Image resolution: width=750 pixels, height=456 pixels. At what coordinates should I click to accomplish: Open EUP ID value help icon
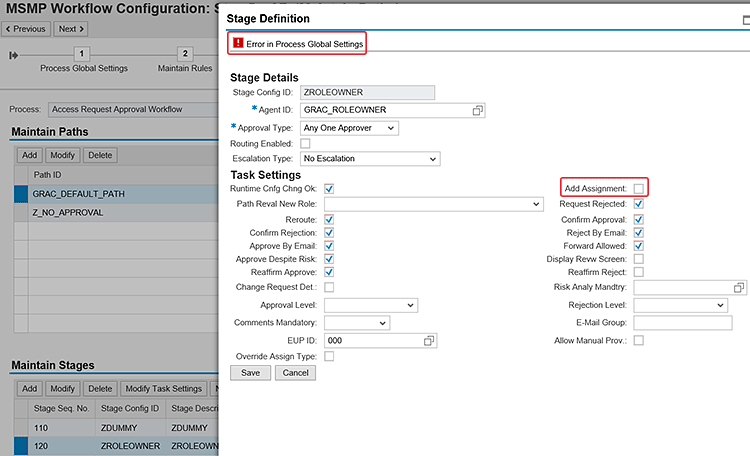(x=429, y=341)
